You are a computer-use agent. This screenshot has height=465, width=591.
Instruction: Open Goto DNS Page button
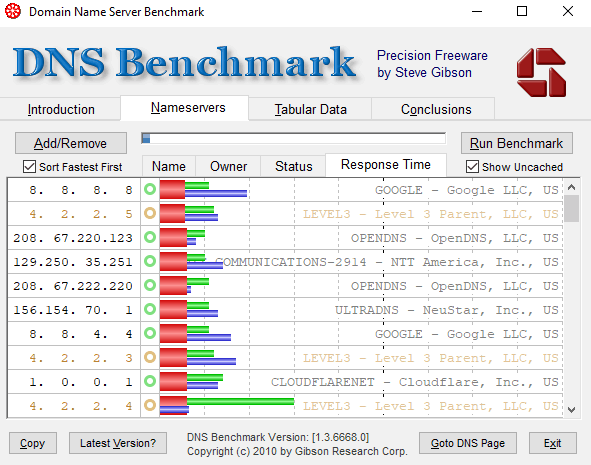click(468, 443)
